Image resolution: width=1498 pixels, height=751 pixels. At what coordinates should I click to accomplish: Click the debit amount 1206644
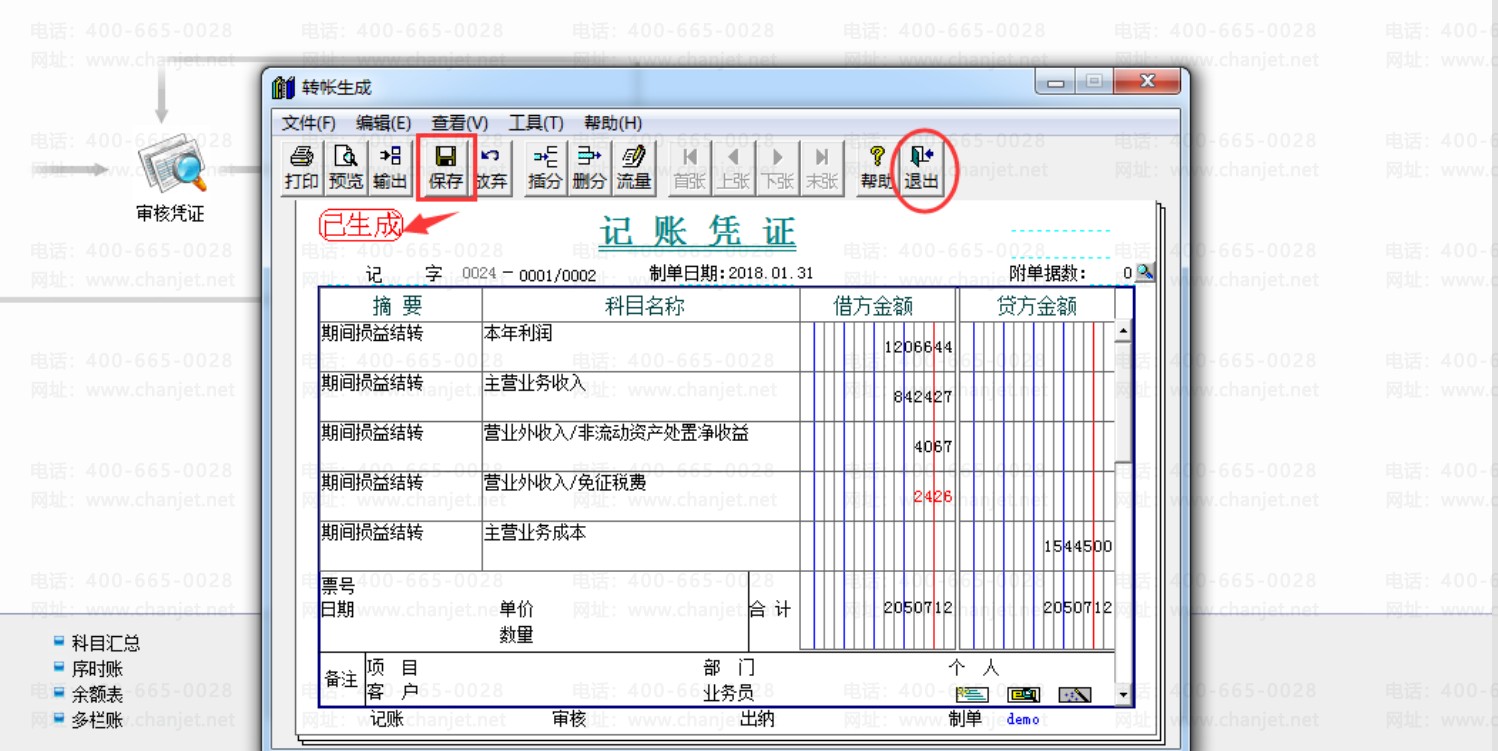918,347
